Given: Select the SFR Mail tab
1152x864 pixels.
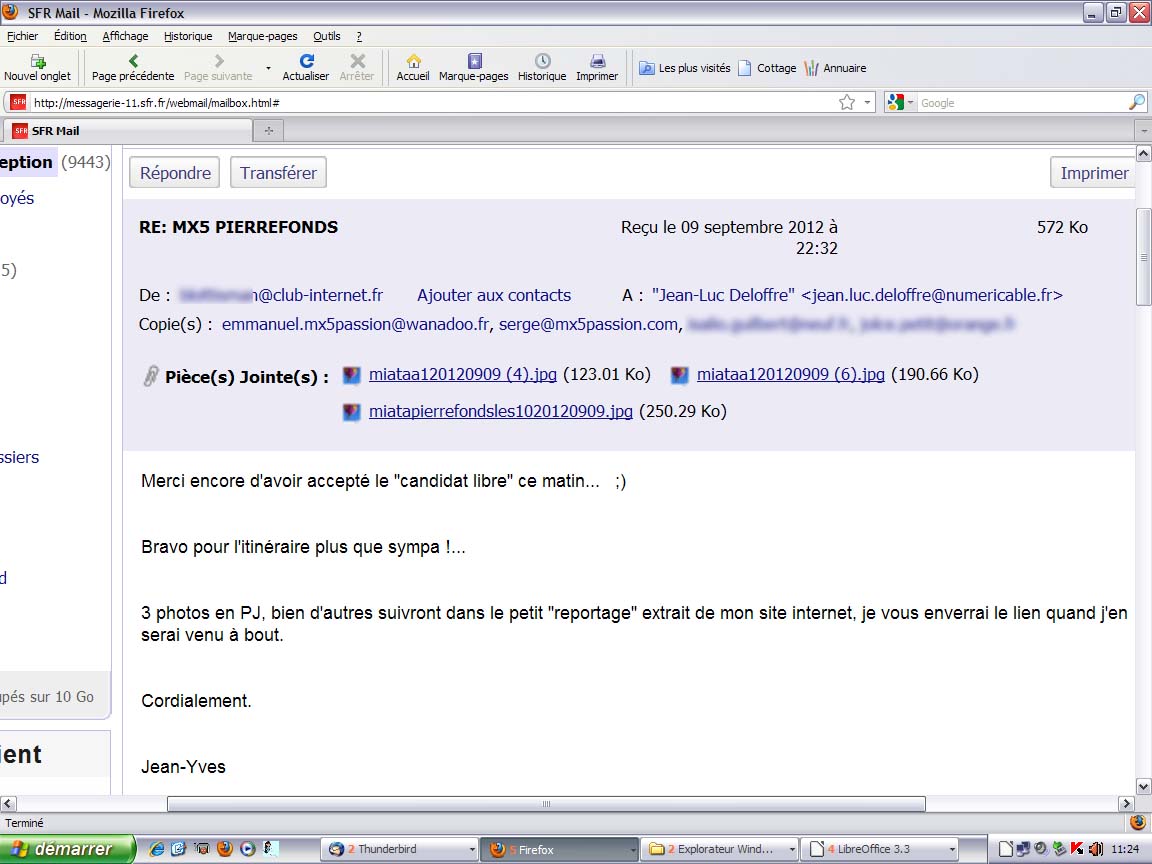Looking at the screenshot, I should click(x=128, y=131).
